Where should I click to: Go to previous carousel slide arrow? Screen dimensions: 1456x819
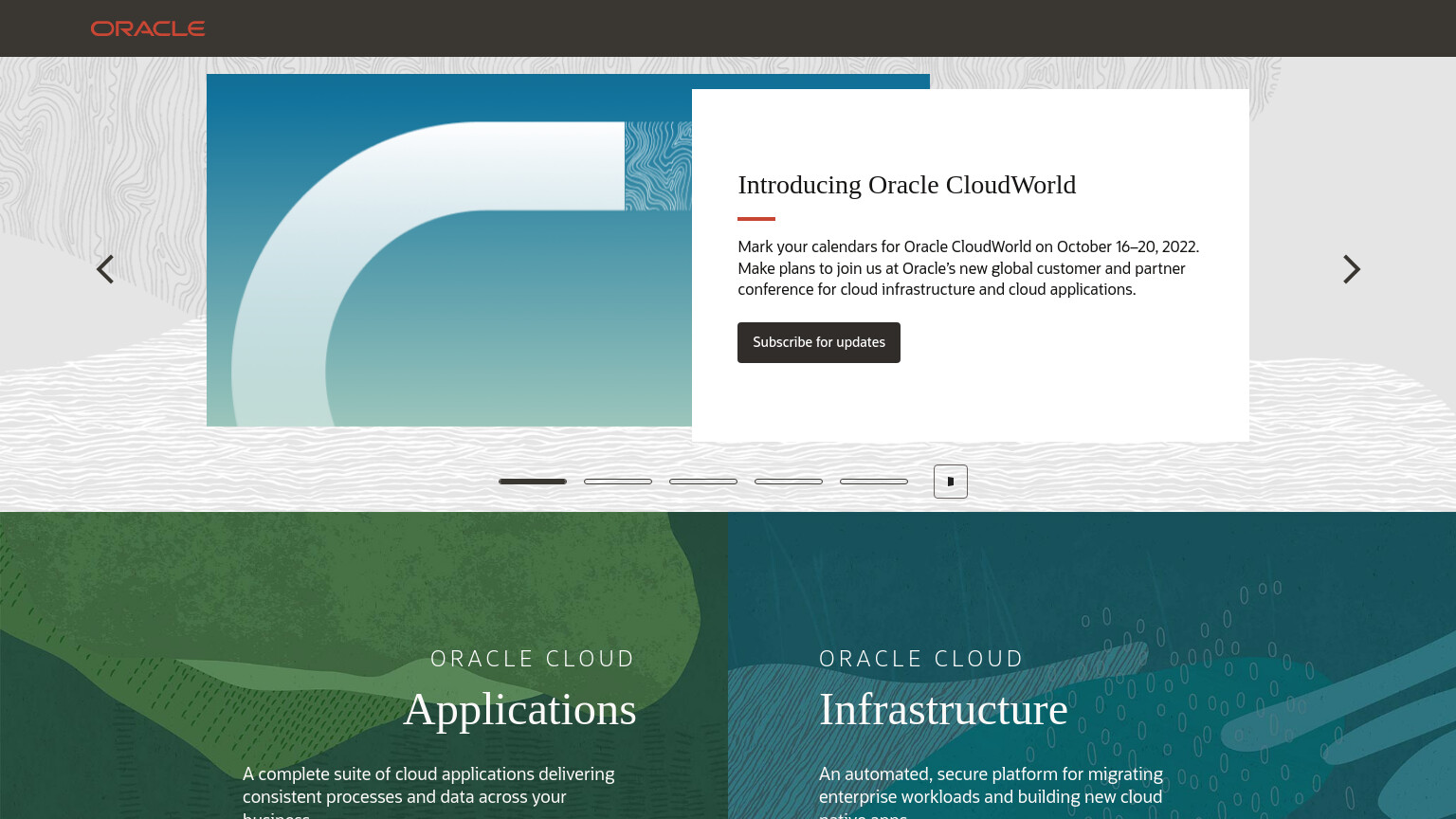(105, 269)
